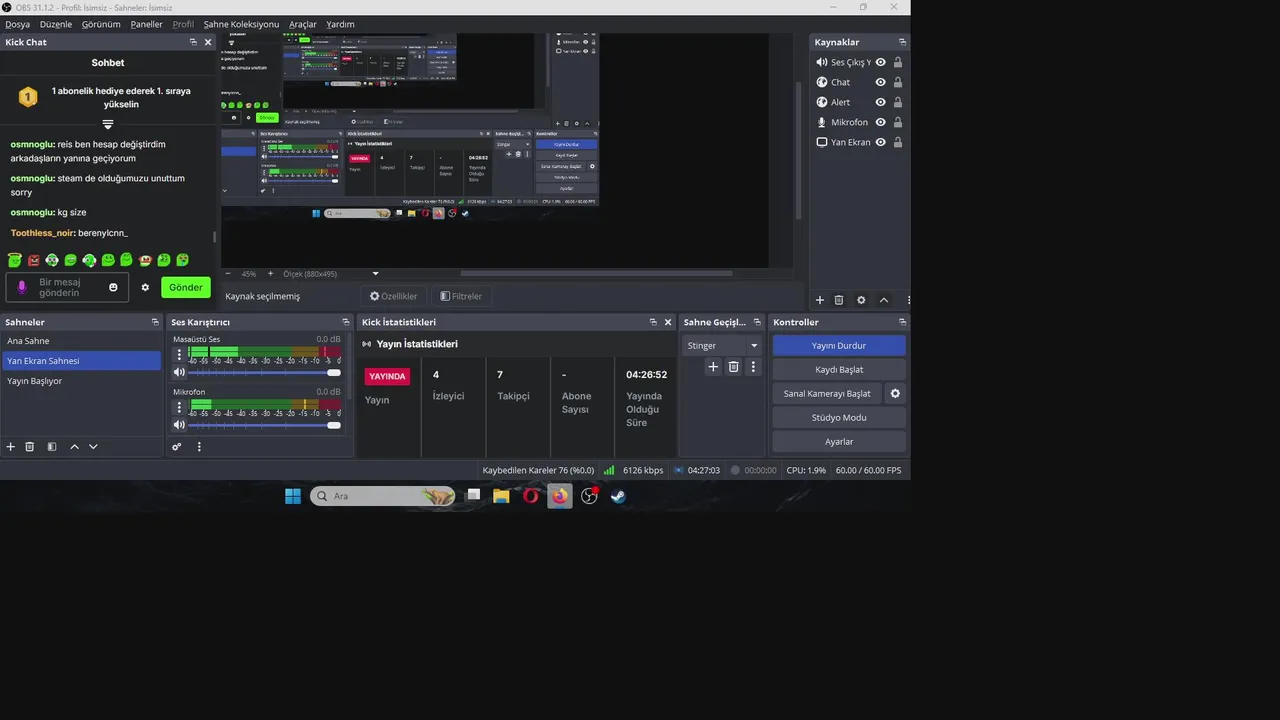
Task: Open preview scale dropdown arrow
Action: click(376, 273)
